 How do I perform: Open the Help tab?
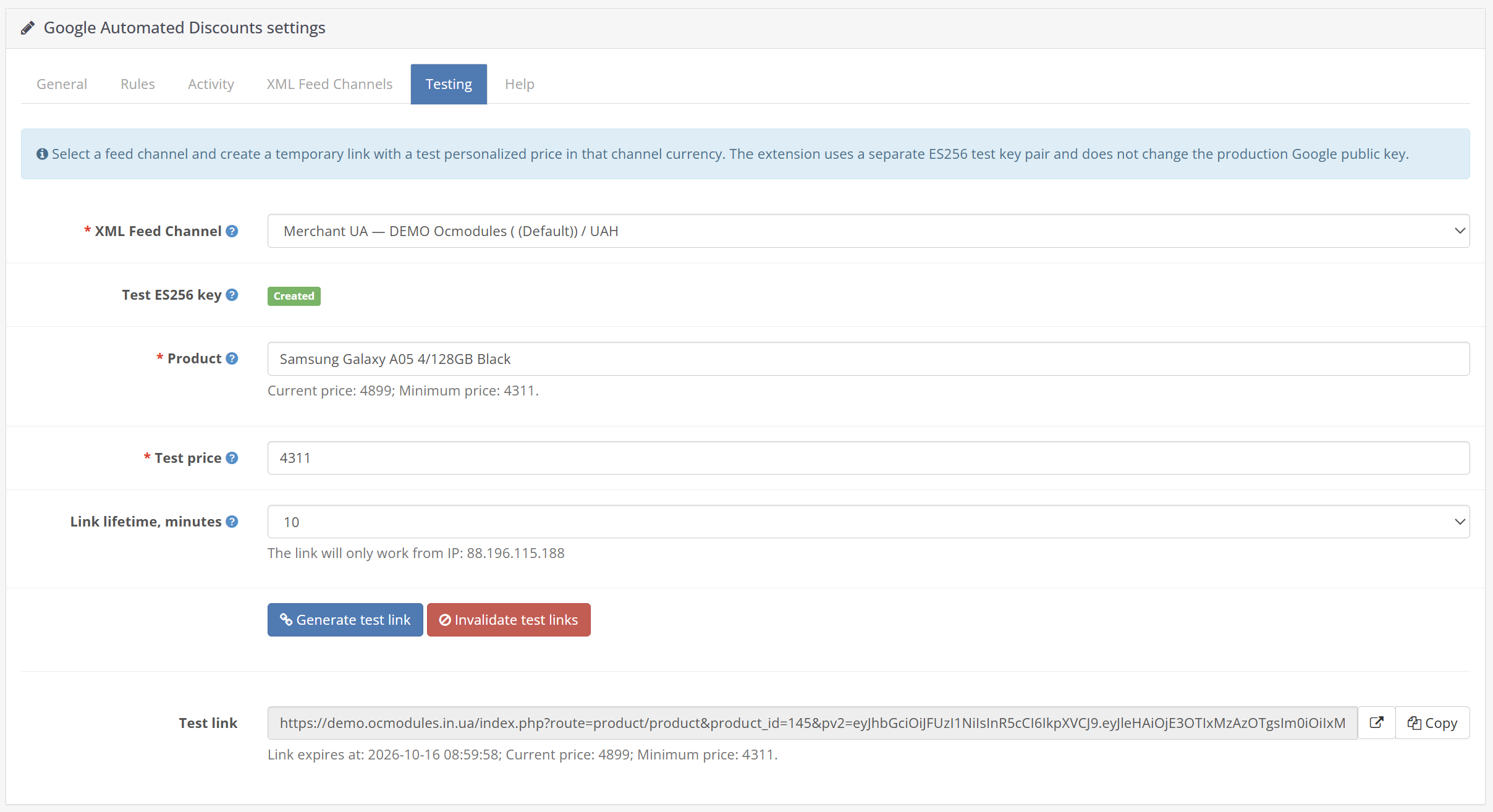coord(520,84)
